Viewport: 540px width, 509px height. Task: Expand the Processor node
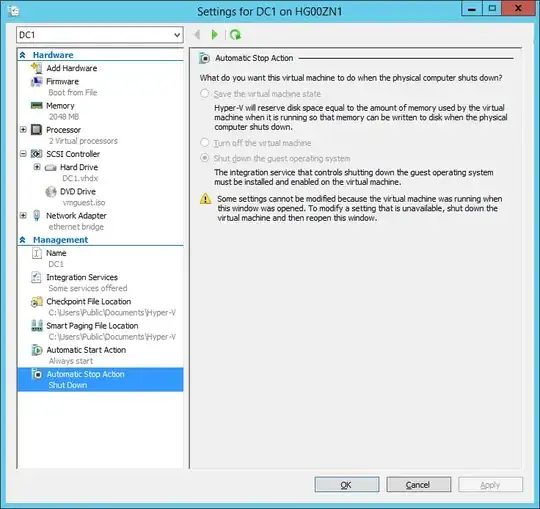click(23, 130)
